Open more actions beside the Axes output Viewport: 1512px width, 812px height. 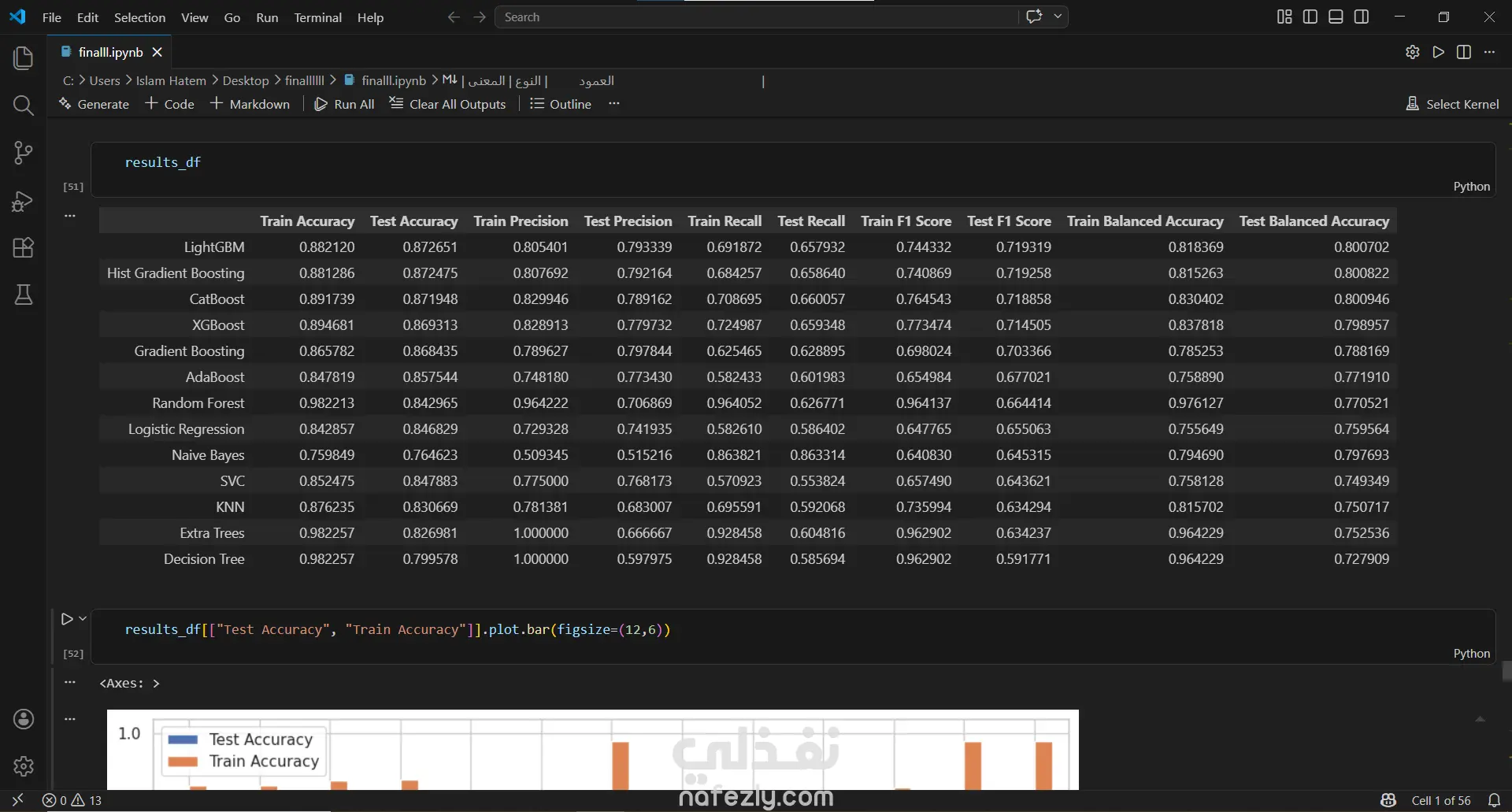pos(70,682)
